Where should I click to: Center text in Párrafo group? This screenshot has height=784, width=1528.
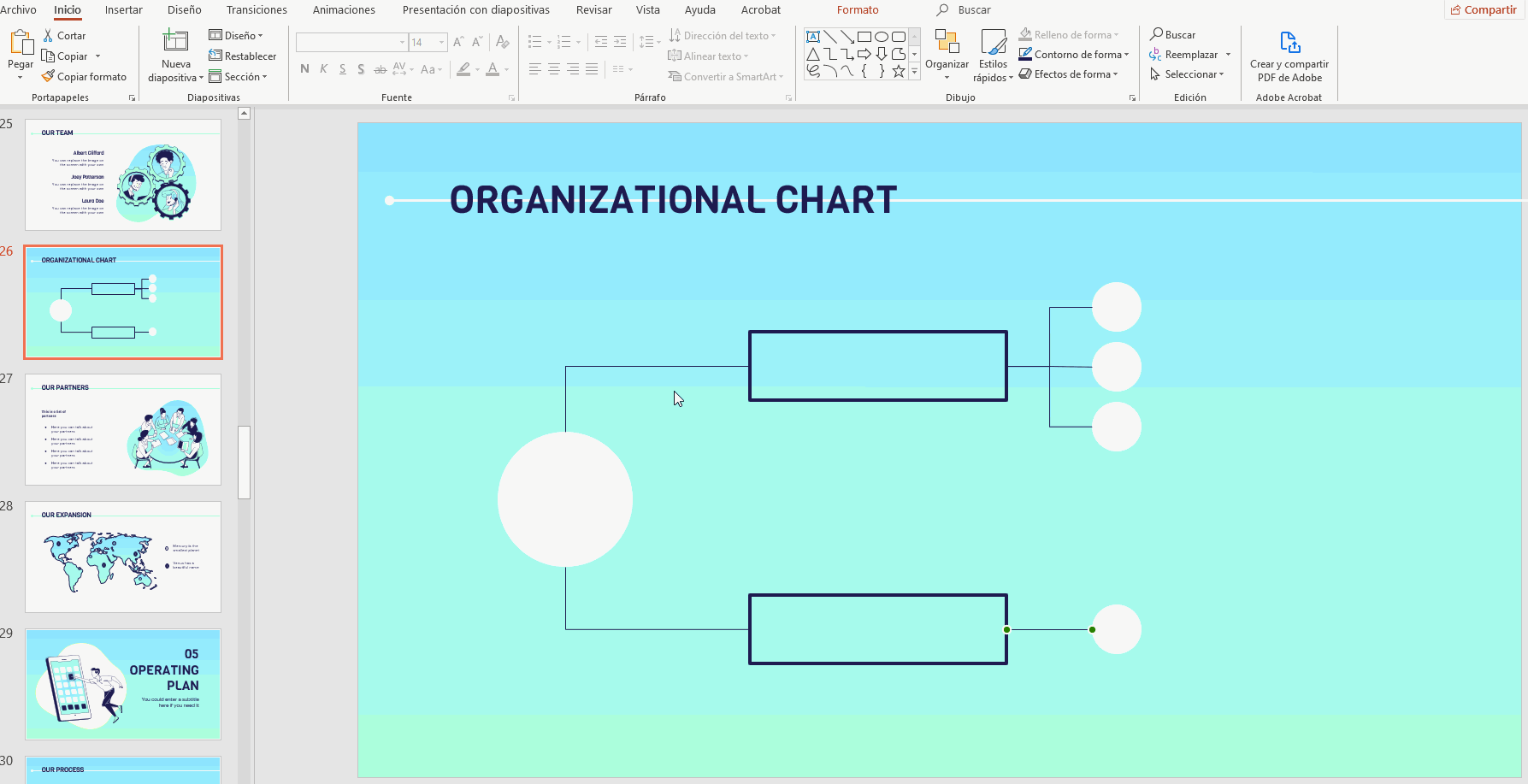click(554, 69)
